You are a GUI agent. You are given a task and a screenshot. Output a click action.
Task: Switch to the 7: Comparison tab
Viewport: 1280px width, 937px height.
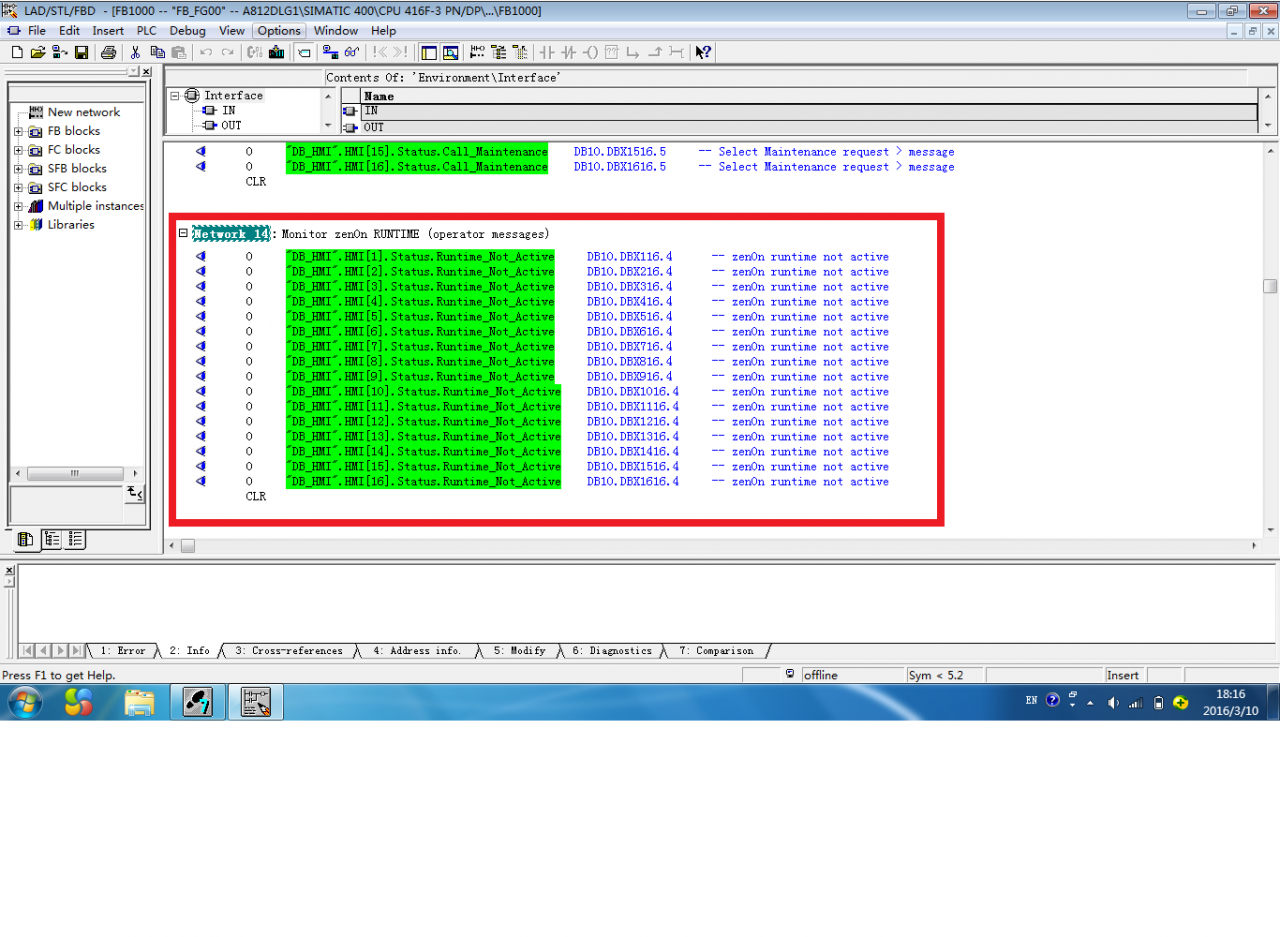tap(716, 651)
